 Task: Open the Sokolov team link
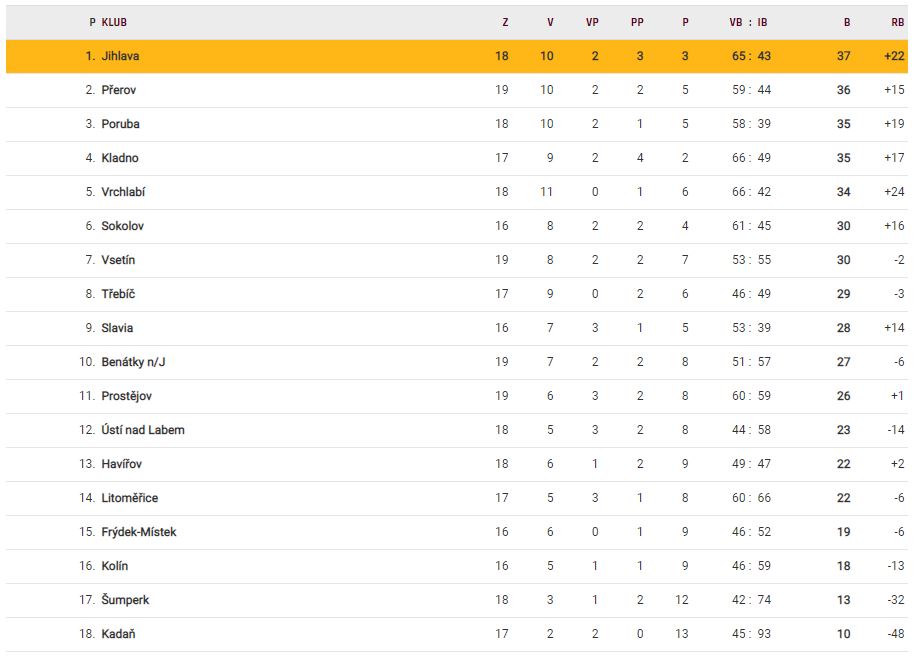pos(122,226)
